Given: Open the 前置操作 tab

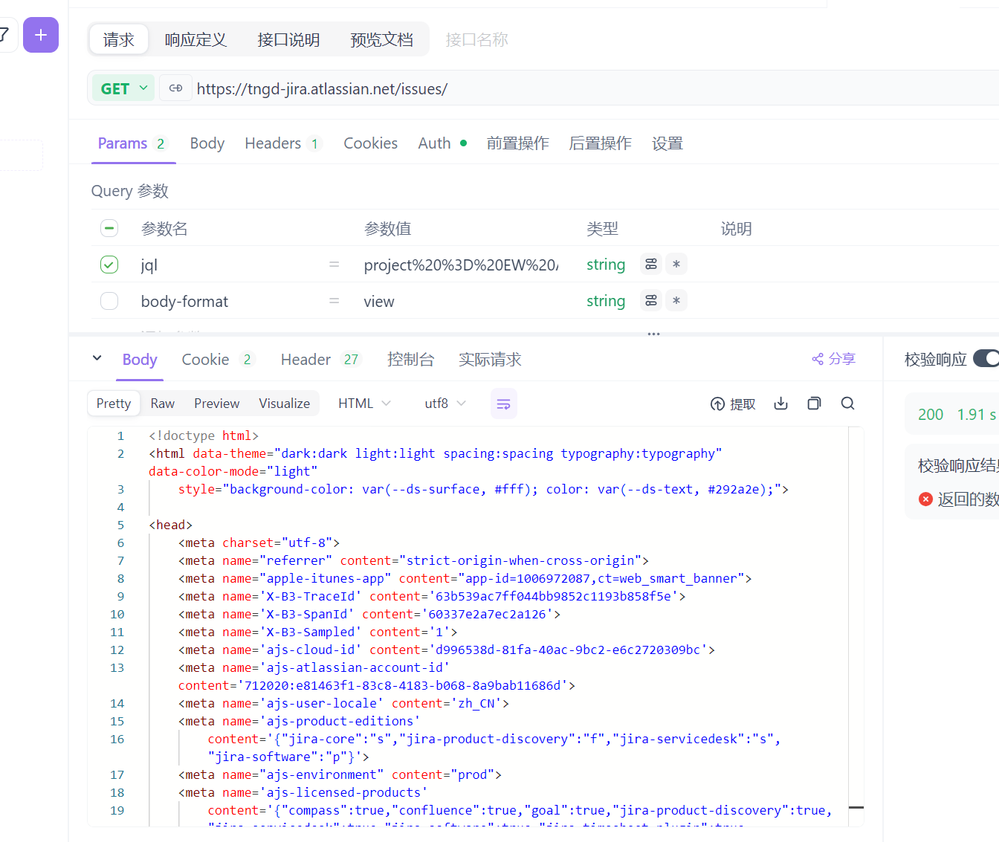Looking at the screenshot, I should [x=517, y=143].
